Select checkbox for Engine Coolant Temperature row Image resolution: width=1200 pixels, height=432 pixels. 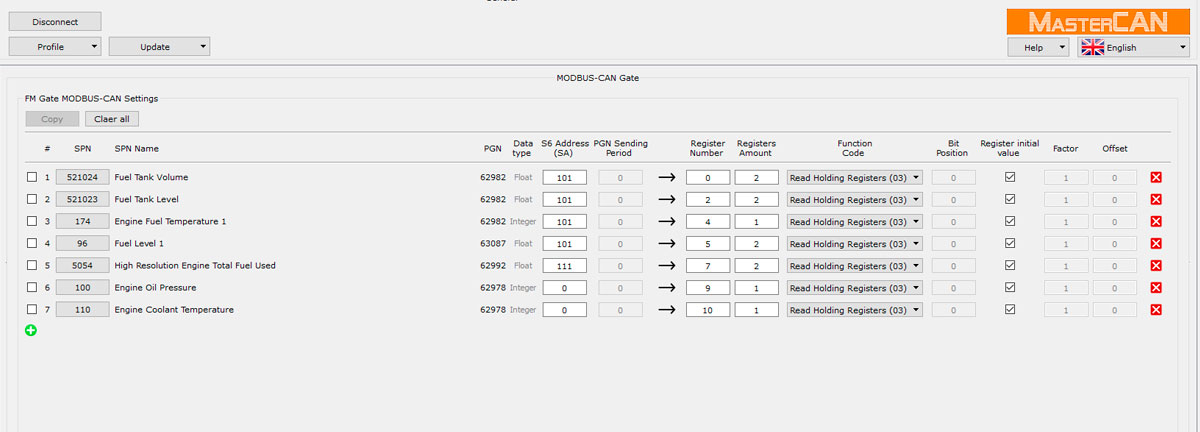pos(31,309)
